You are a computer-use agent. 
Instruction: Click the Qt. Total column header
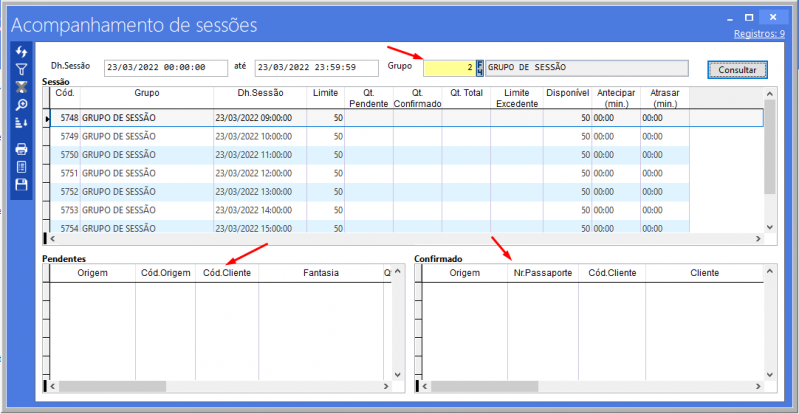(466, 97)
